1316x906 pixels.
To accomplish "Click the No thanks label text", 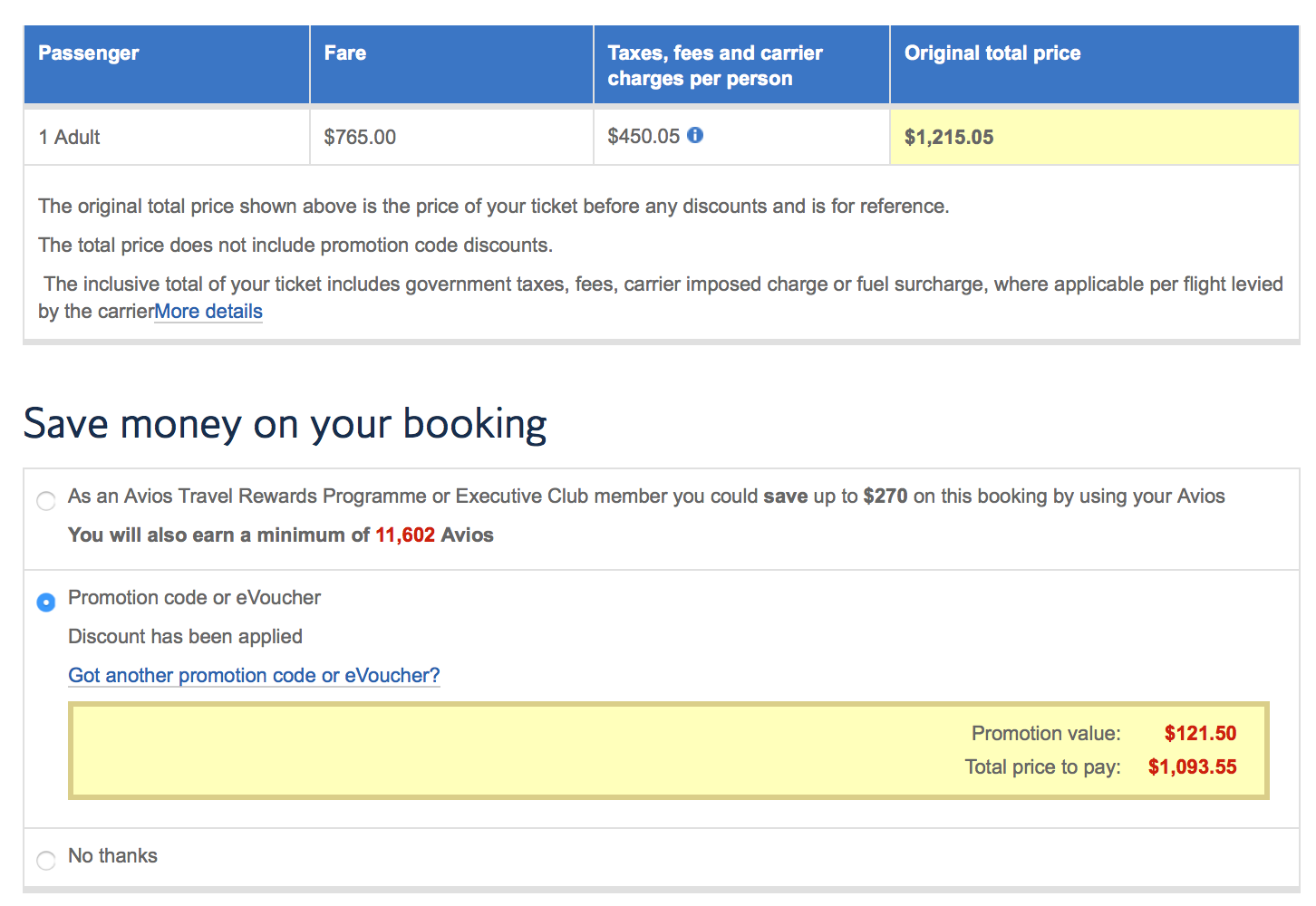I will click(x=112, y=856).
